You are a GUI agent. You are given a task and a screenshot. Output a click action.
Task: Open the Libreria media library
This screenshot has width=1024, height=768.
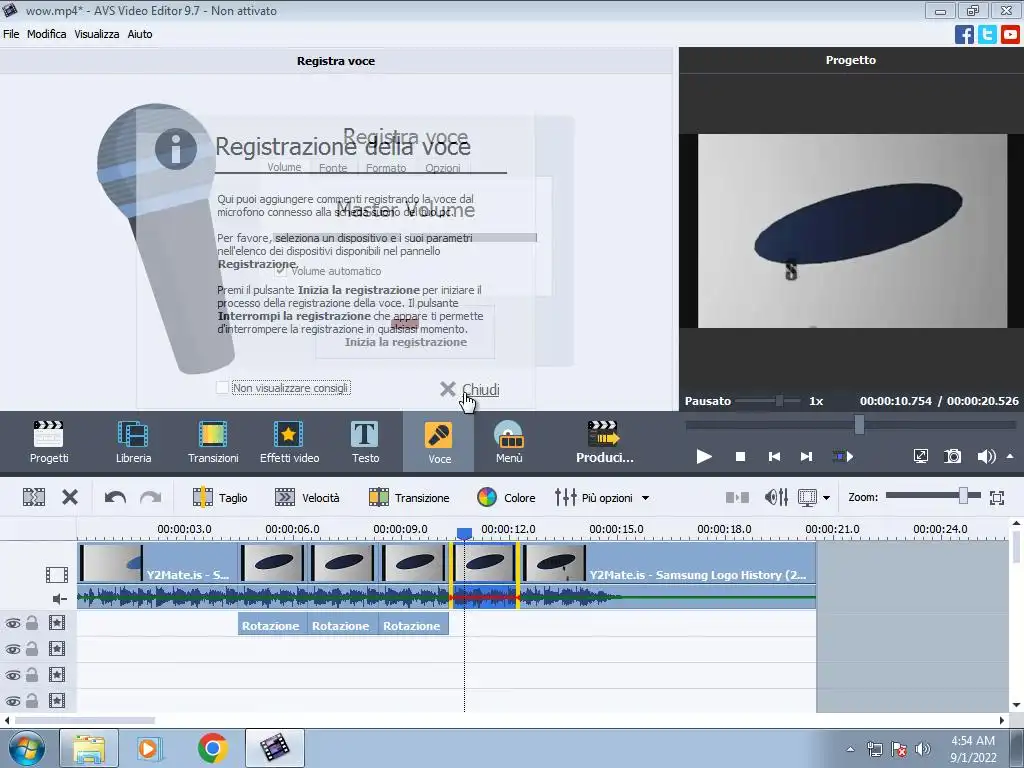click(133, 442)
